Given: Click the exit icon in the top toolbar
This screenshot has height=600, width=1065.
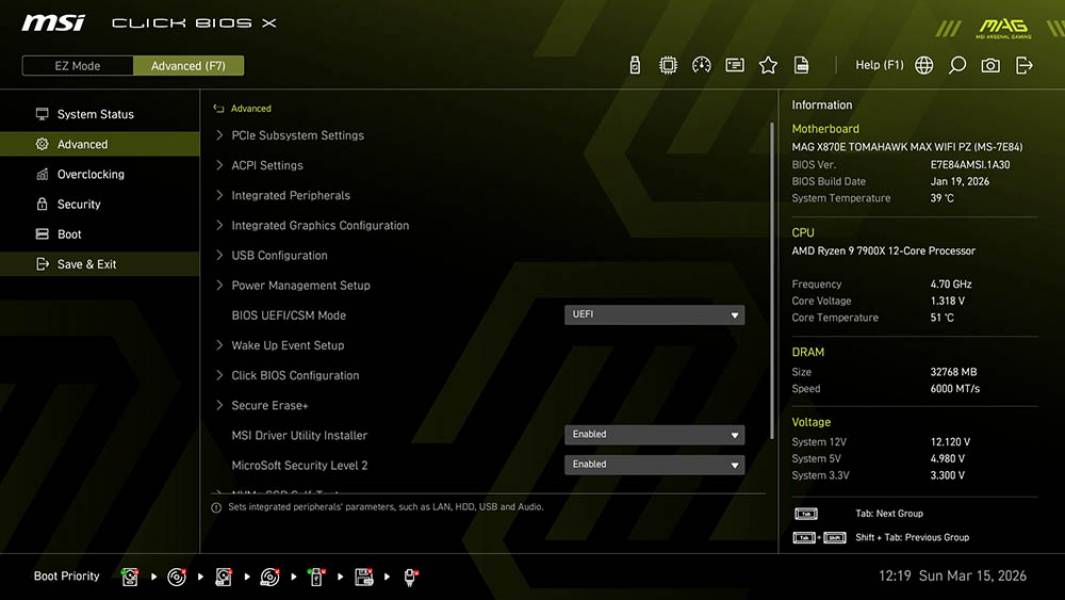Looking at the screenshot, I should (x=1022, y=64).
